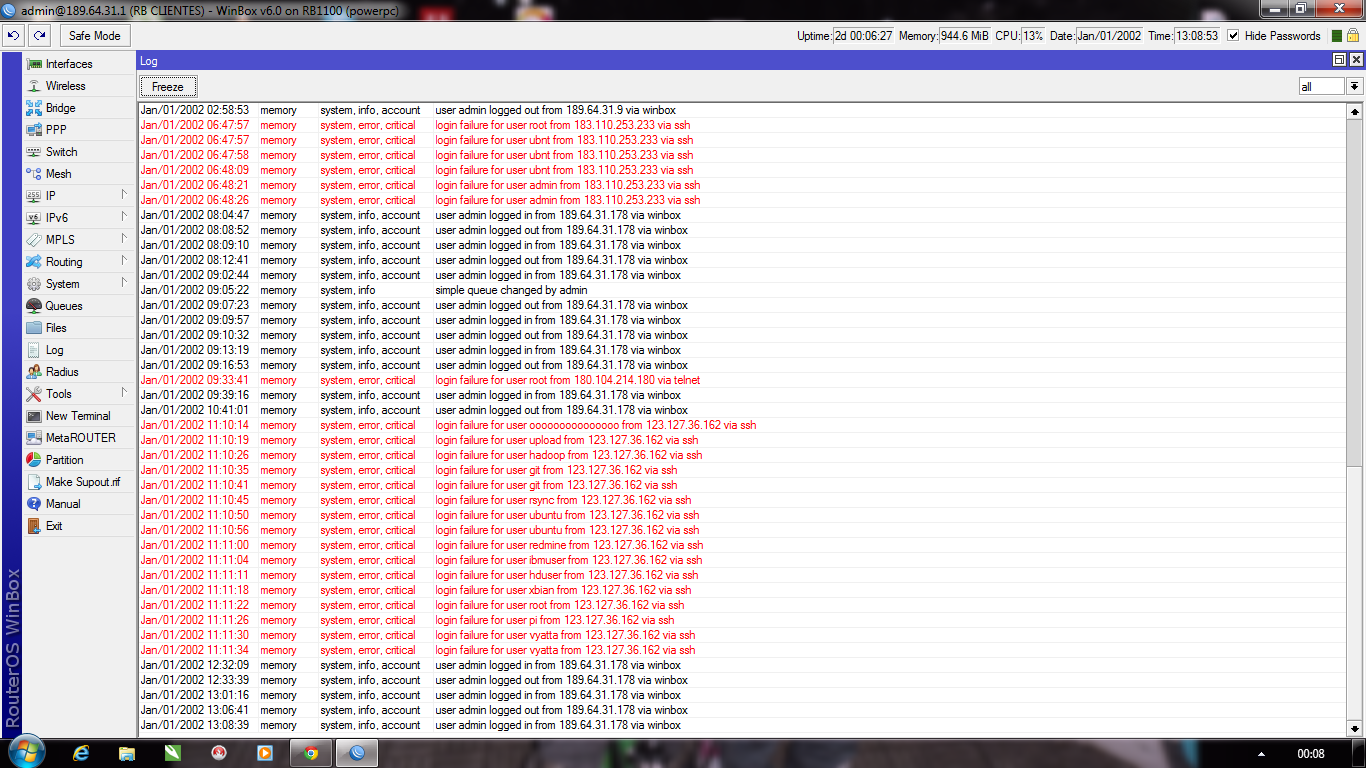Image resolution: width=1366 pixels, height=768 pixels.
Task: Select the login failure for user hadoop
Action: 742,455
